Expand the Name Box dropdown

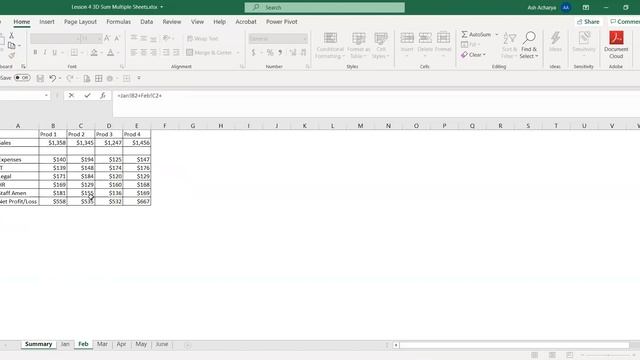pos(46,96)
